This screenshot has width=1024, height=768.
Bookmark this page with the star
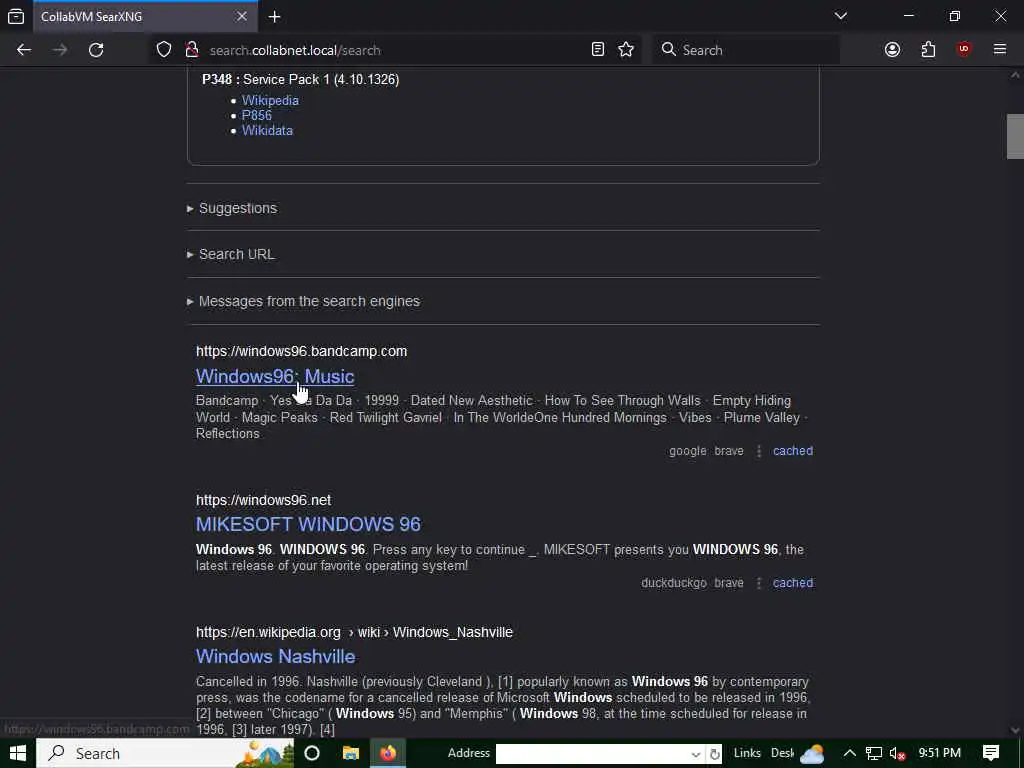[626, 50]
